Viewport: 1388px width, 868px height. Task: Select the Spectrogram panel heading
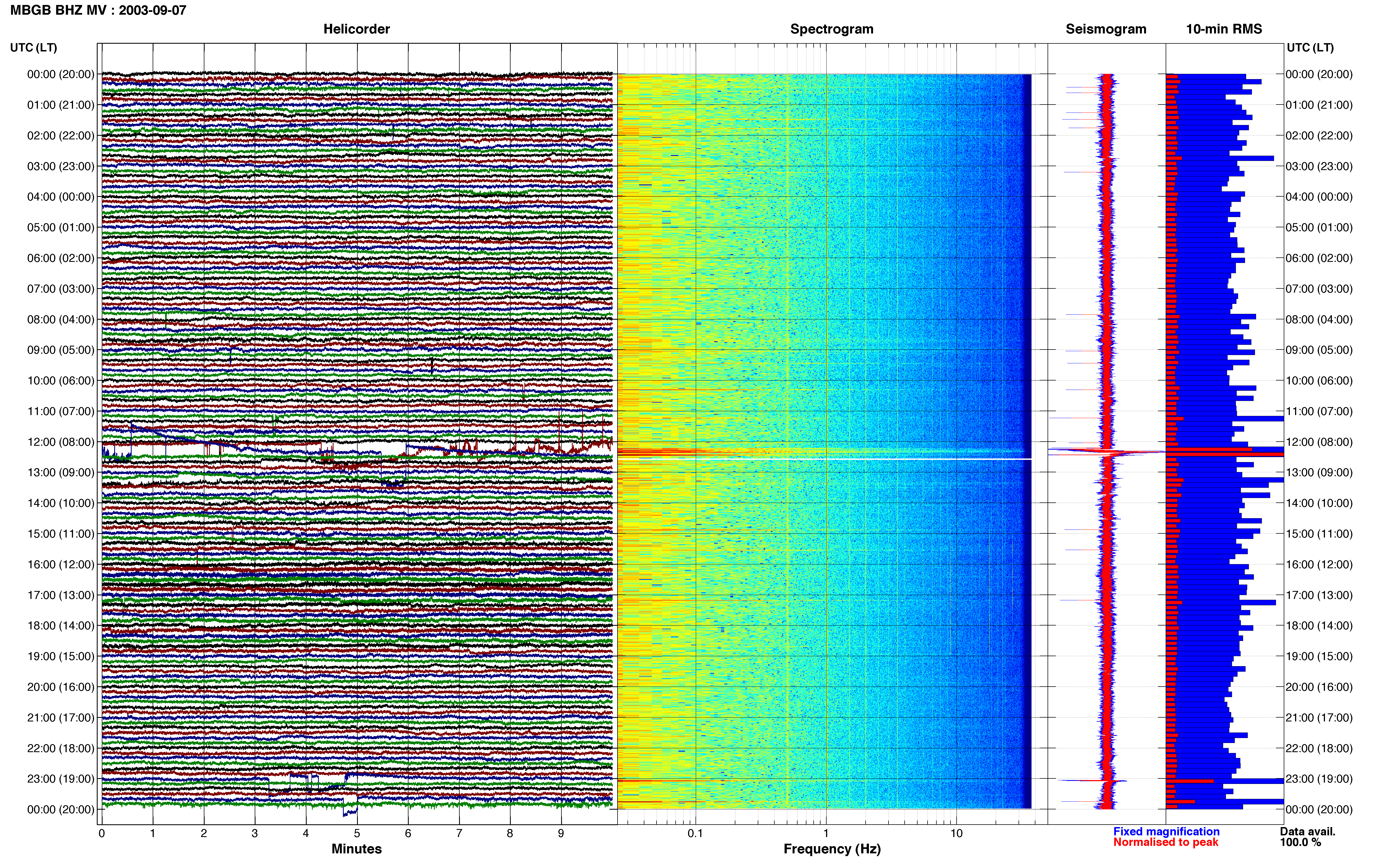click(832, 29)
